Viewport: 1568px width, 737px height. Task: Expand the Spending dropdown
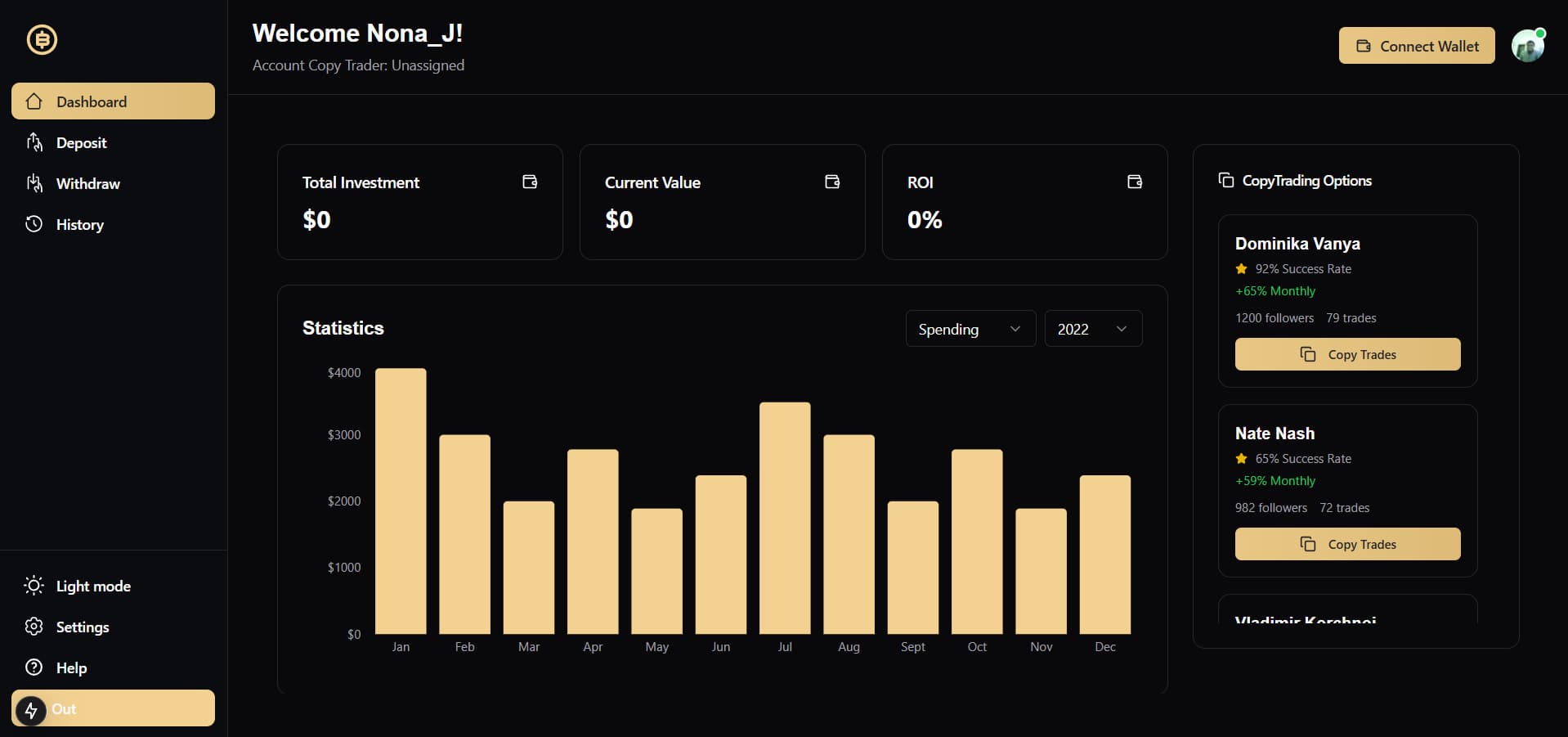[970, 329]
